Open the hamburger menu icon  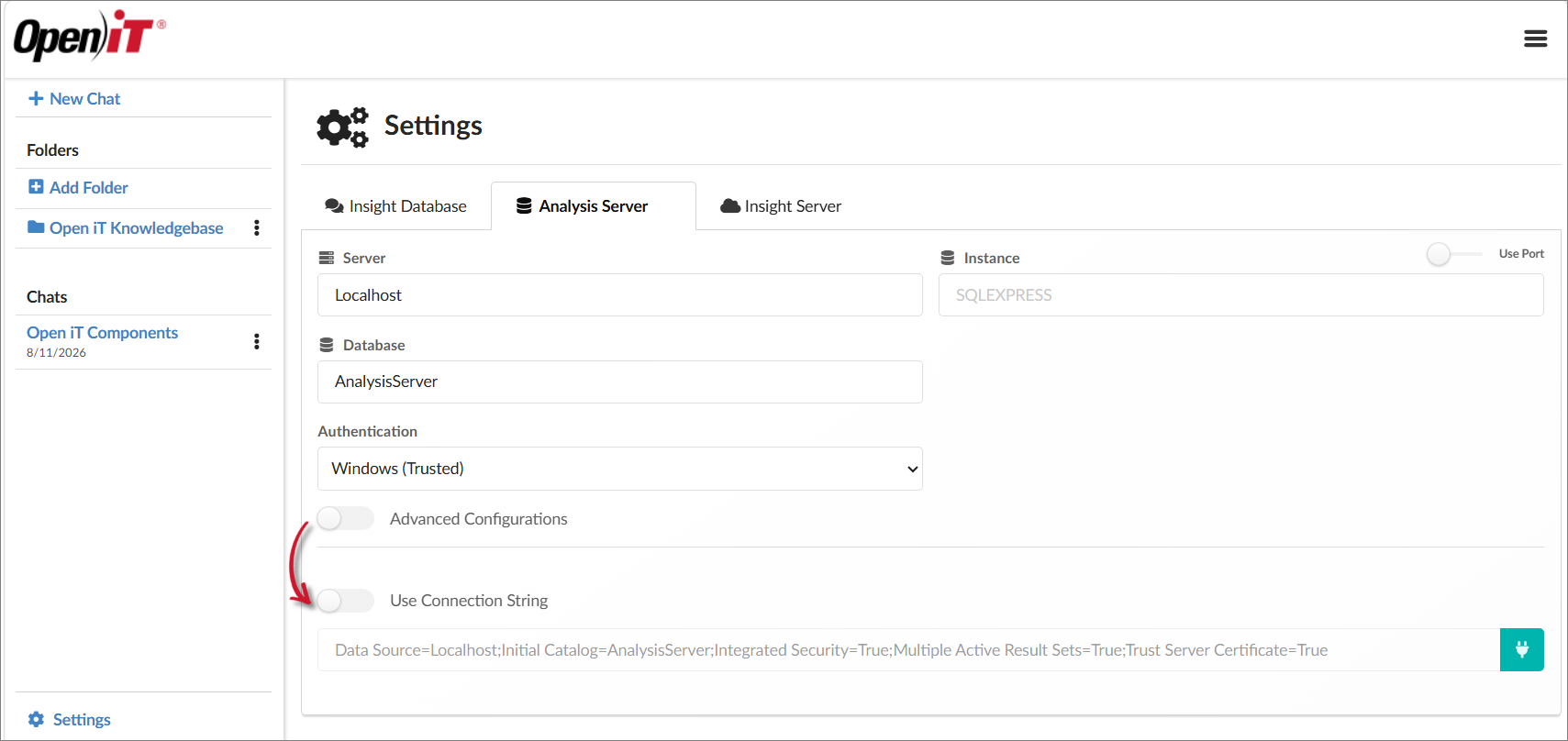(1535, 39)
